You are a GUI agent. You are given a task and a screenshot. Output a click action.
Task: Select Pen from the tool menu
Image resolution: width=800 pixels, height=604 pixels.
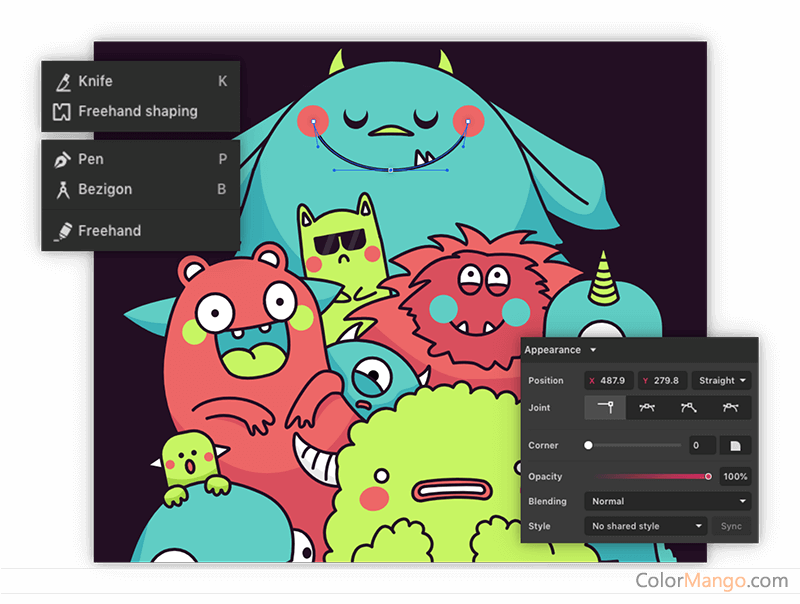coord(91,159)
